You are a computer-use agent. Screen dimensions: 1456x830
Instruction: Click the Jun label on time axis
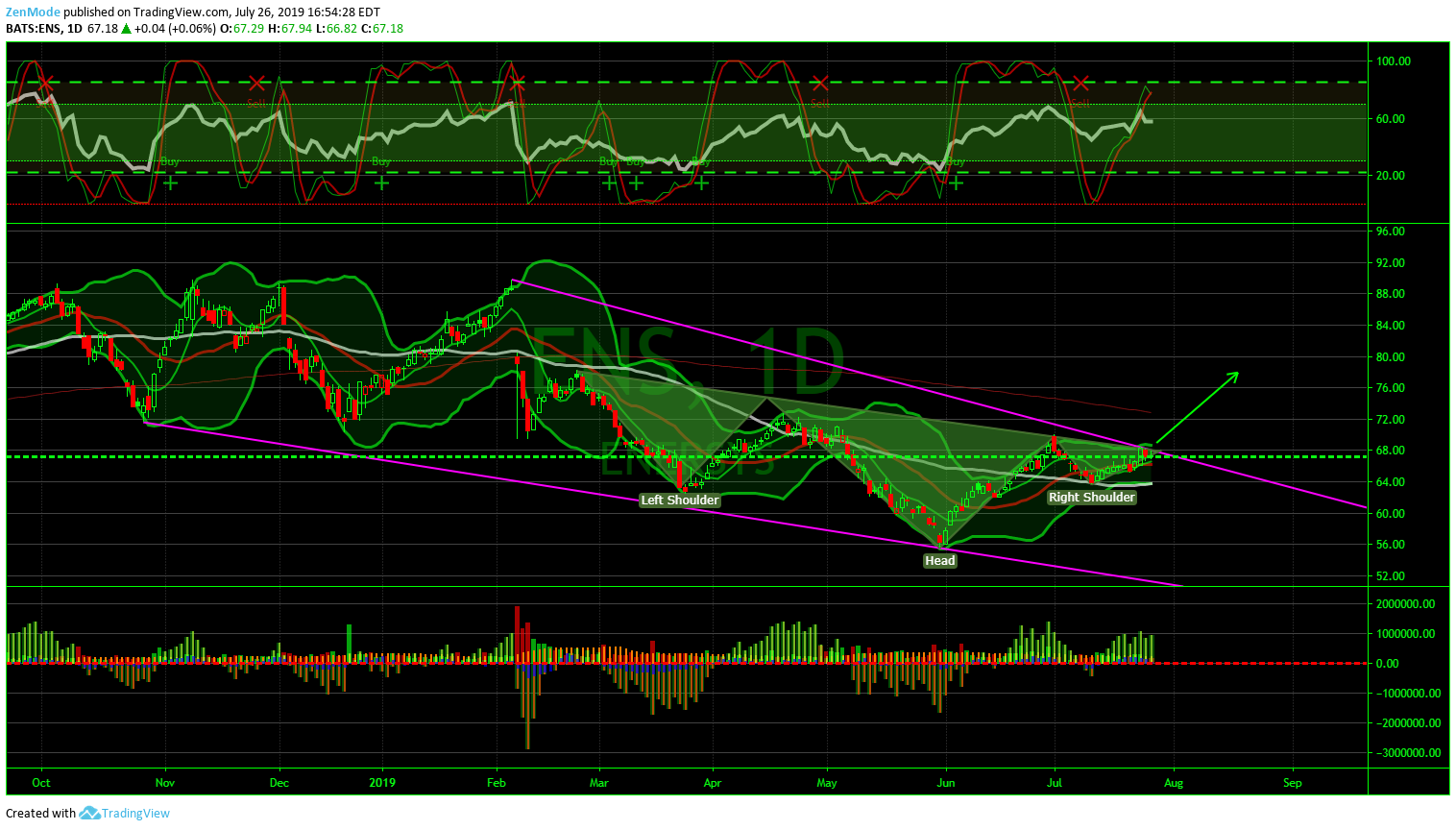946,783
